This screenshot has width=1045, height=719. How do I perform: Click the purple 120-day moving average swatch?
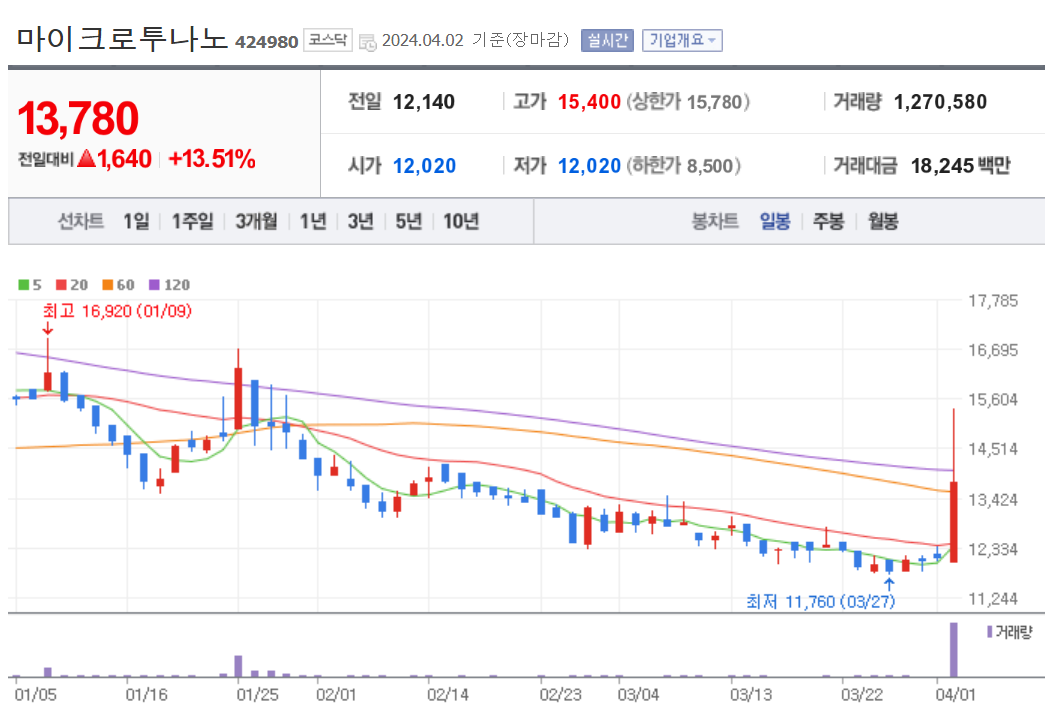click(x=154, y=285)
